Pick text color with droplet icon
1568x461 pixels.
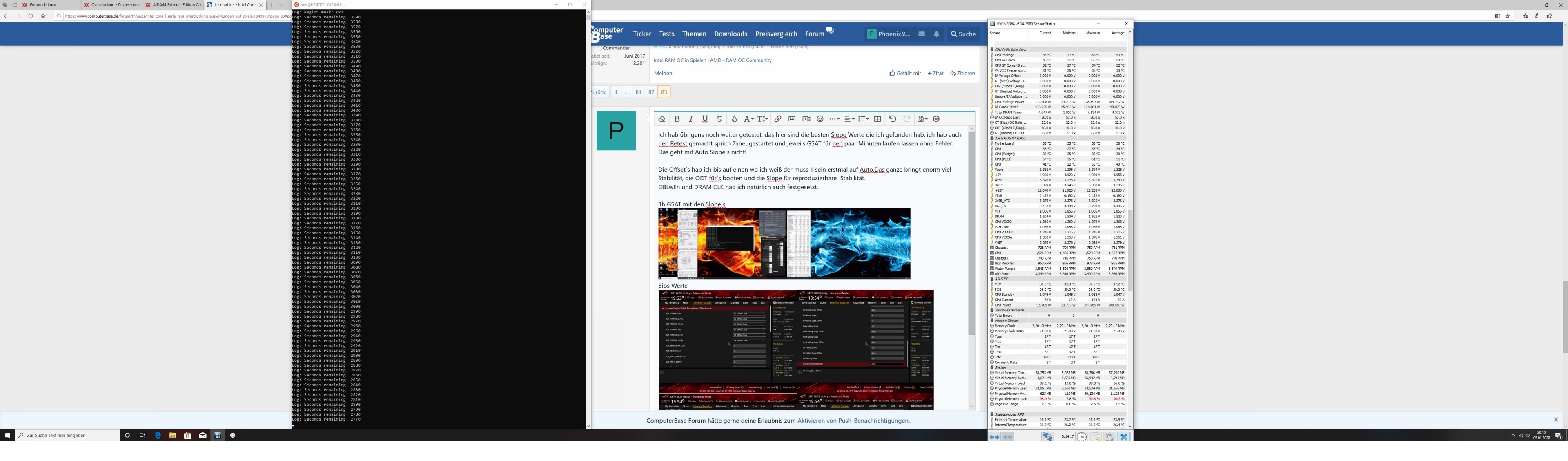(x=734, y=119)
